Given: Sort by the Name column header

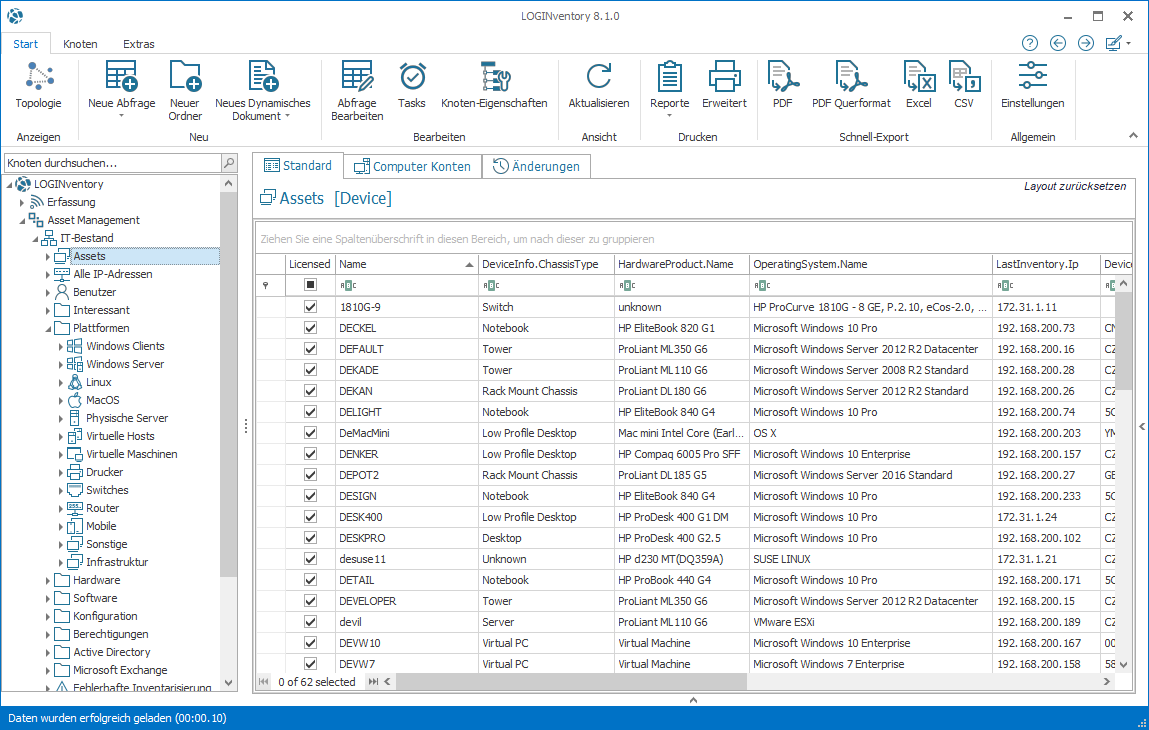Looking at the screenshot, I should pyautogui.click(x=406, y=264).
